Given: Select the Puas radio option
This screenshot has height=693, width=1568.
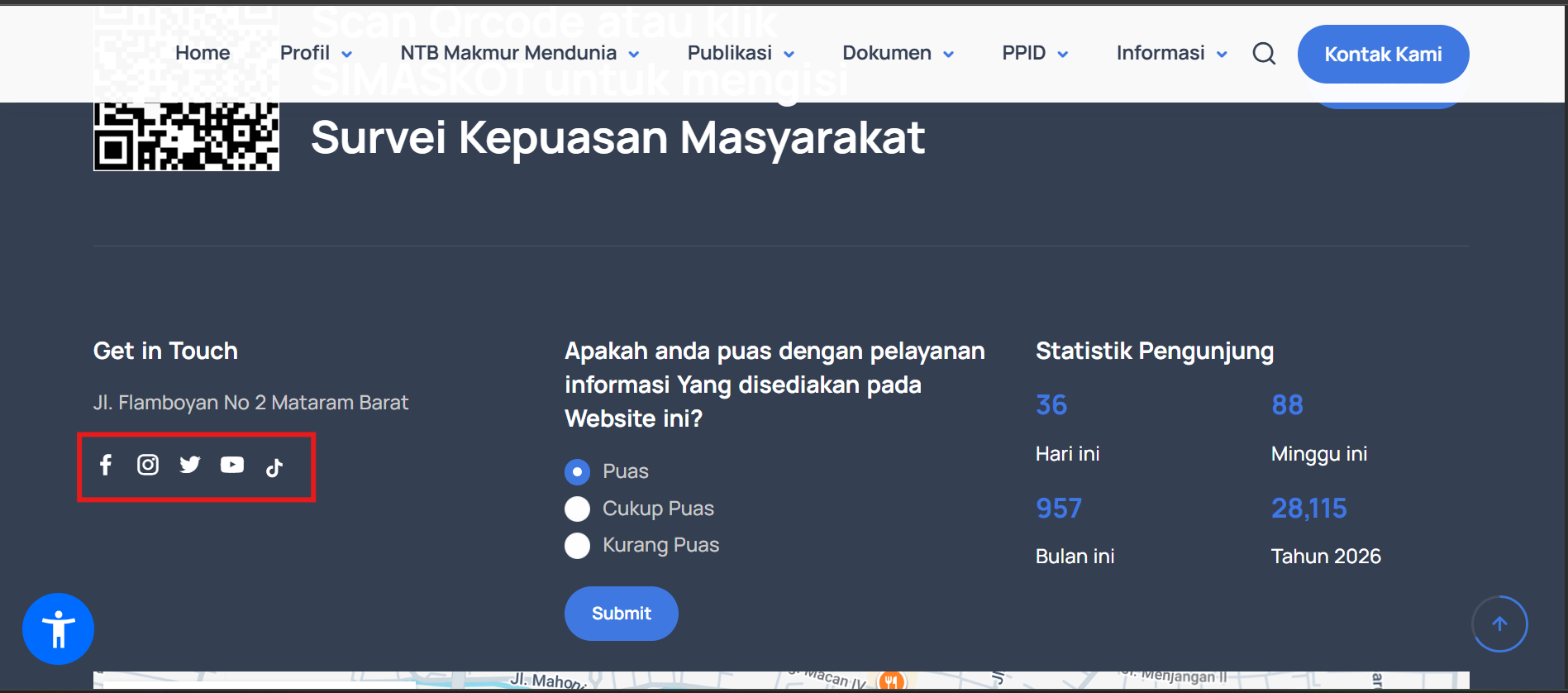Looking at the screenshot, I should (577, 472).
